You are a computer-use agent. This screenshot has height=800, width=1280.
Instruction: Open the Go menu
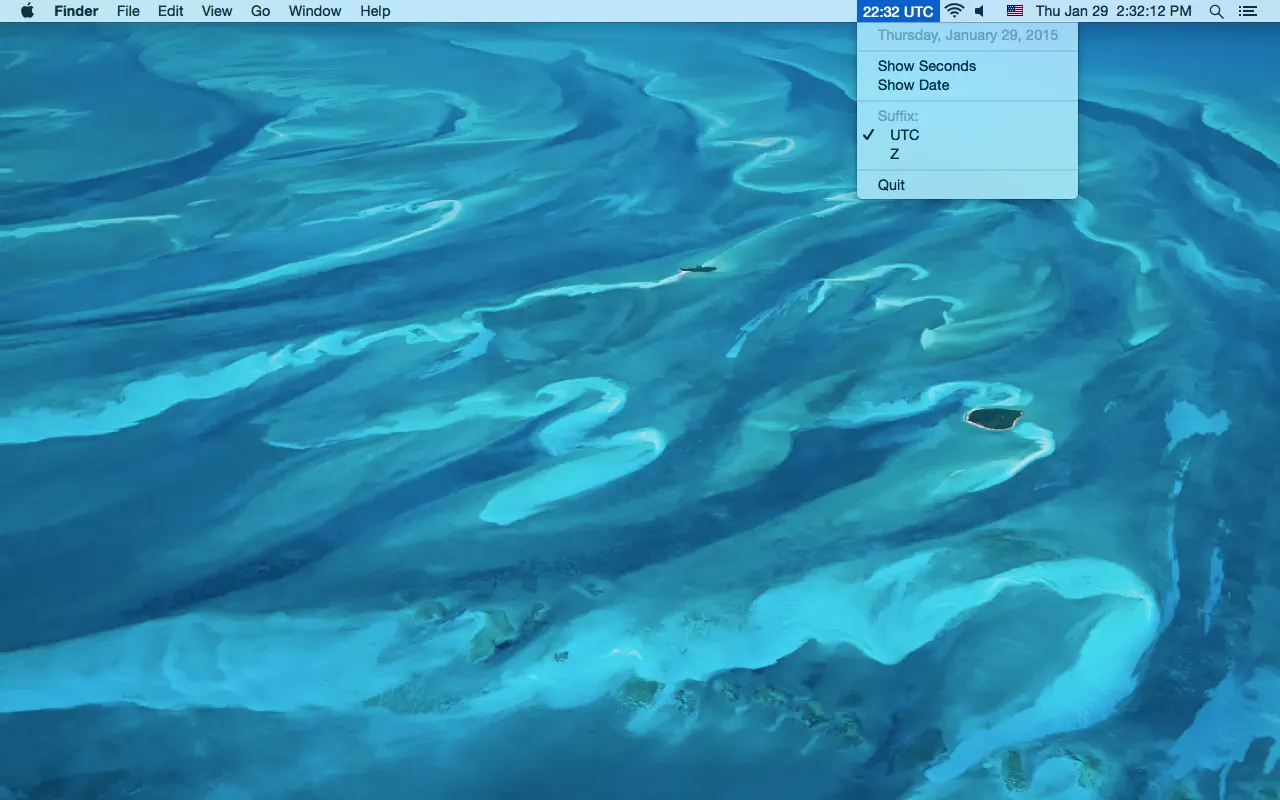click(260, 11)
